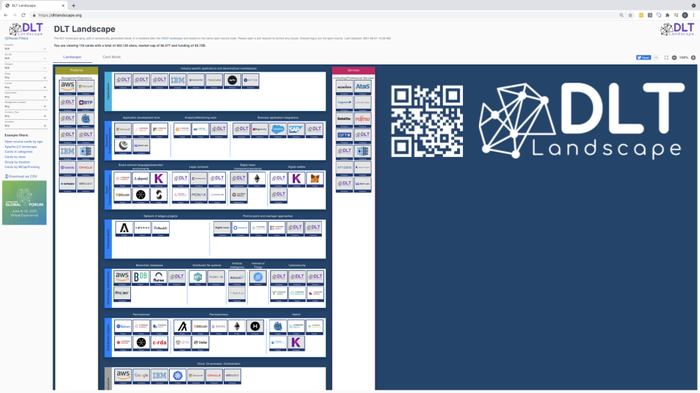
Task: Open the Deloitte card under Services
Action: tap(344, 119)
